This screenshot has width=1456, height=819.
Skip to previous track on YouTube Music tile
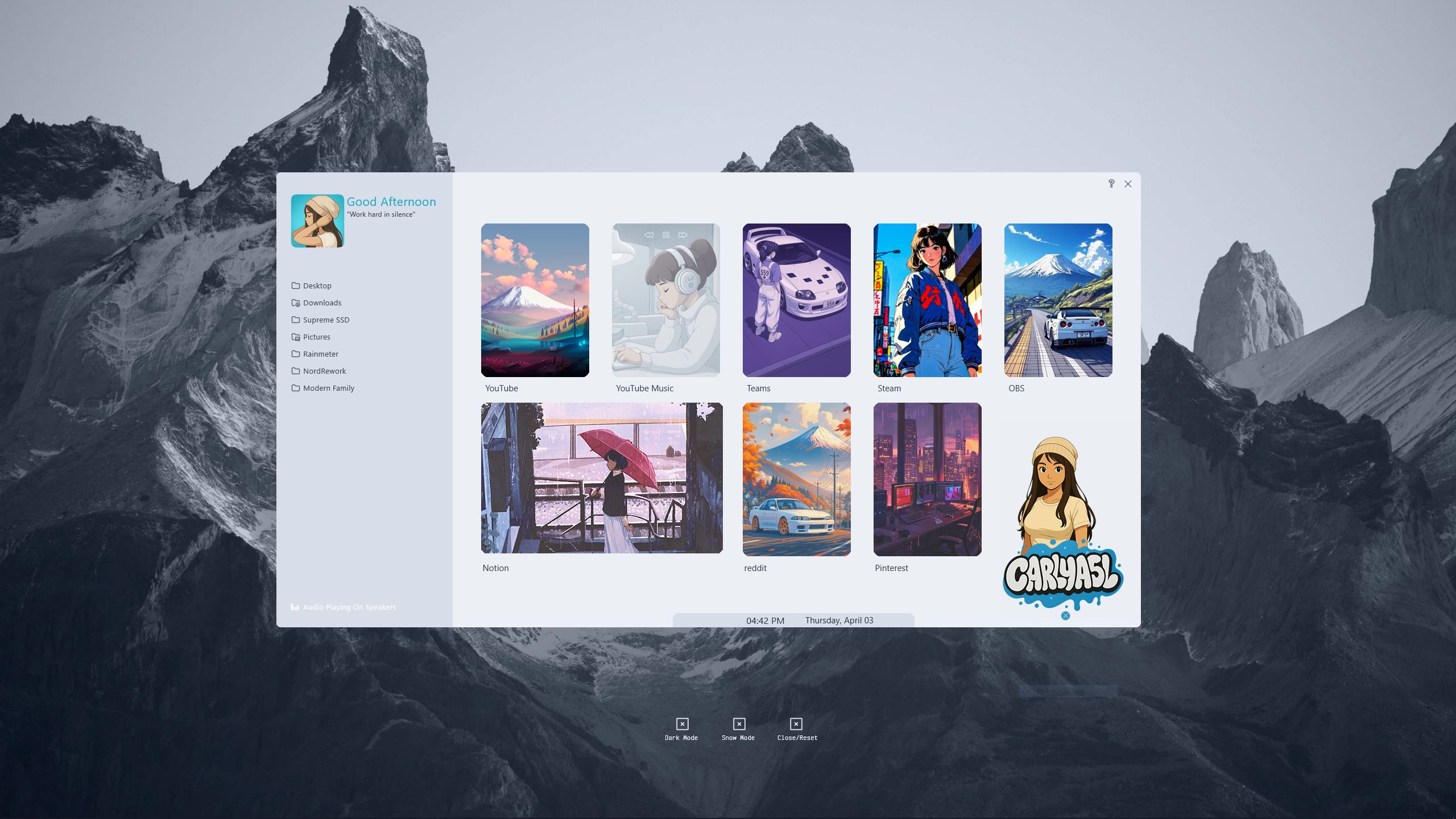[649, 235]
